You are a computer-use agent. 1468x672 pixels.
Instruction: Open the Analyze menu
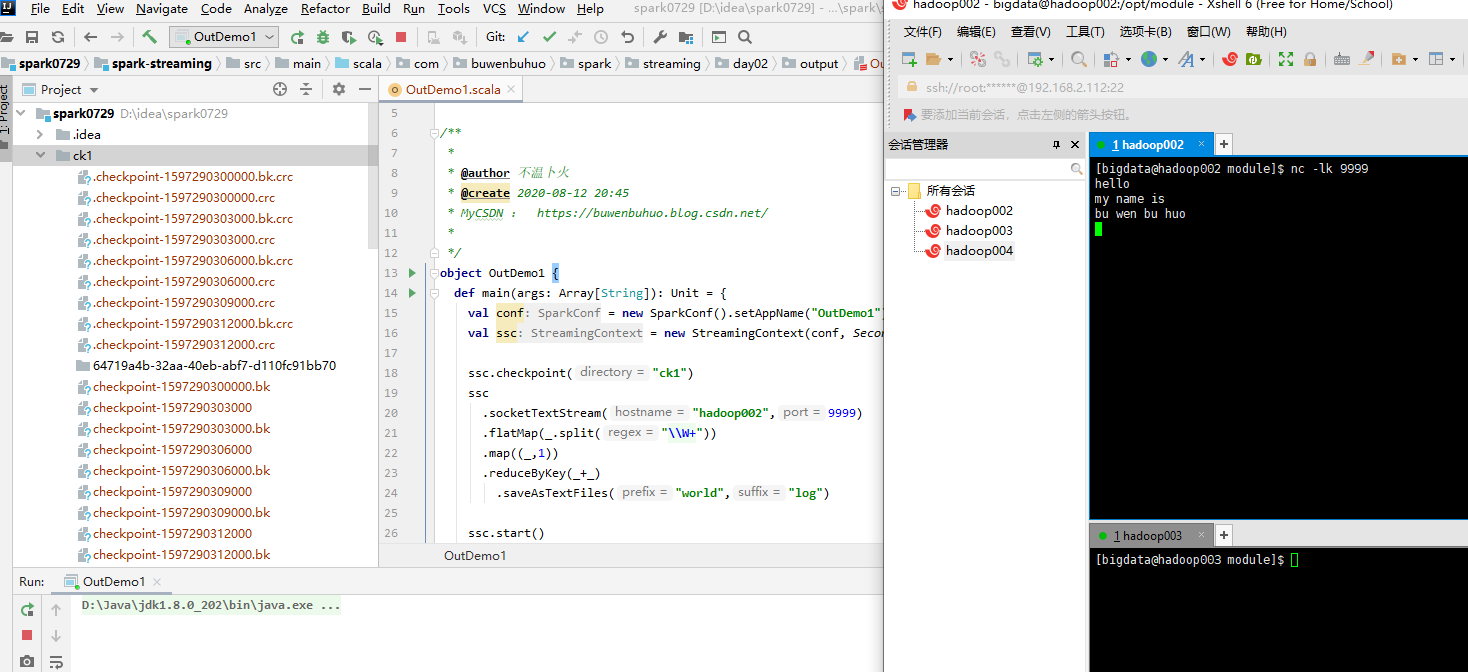(x=266, y=9)
